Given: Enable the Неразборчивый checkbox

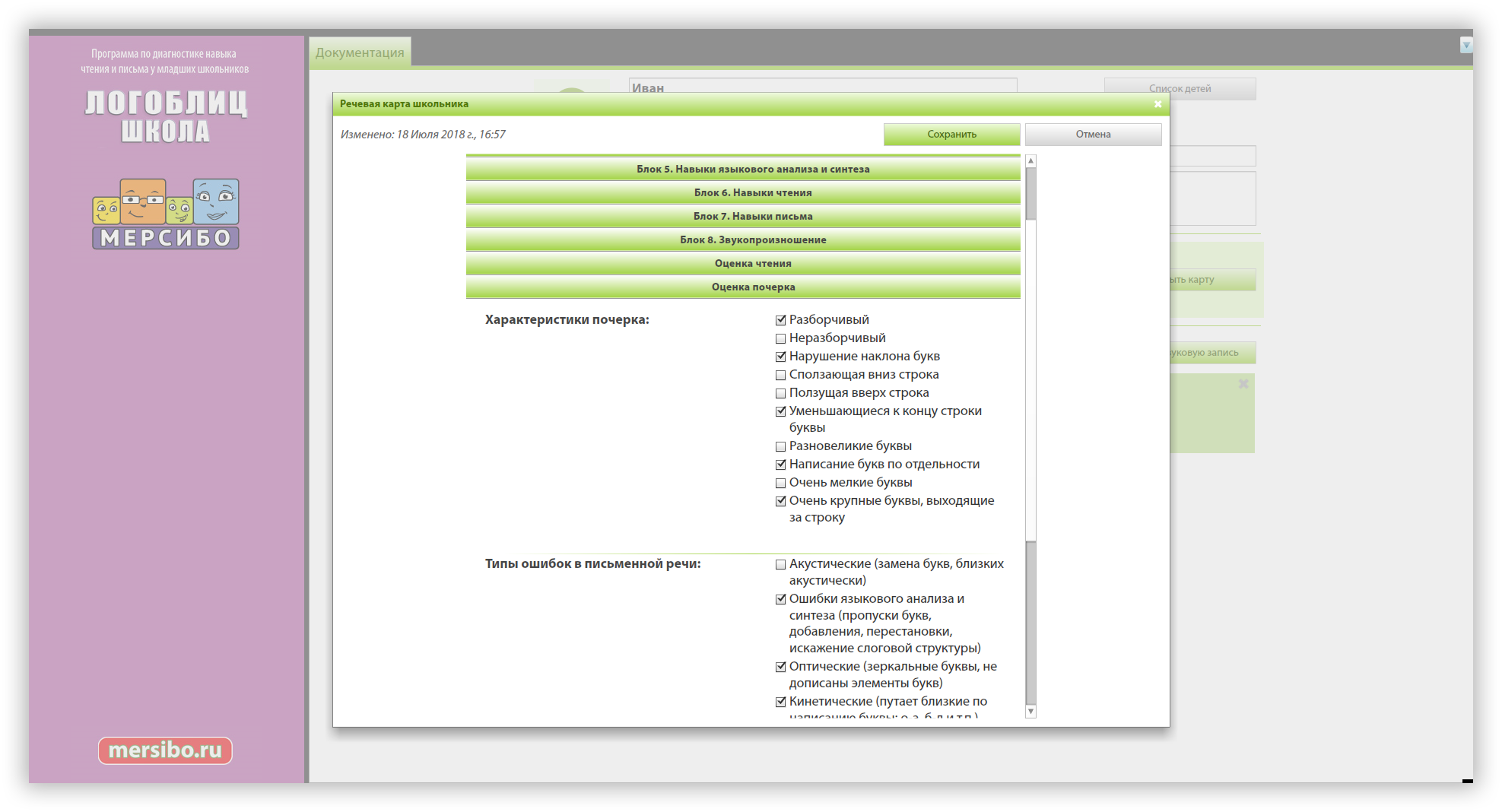Looking at the screenshot, I should coord(780,338).
